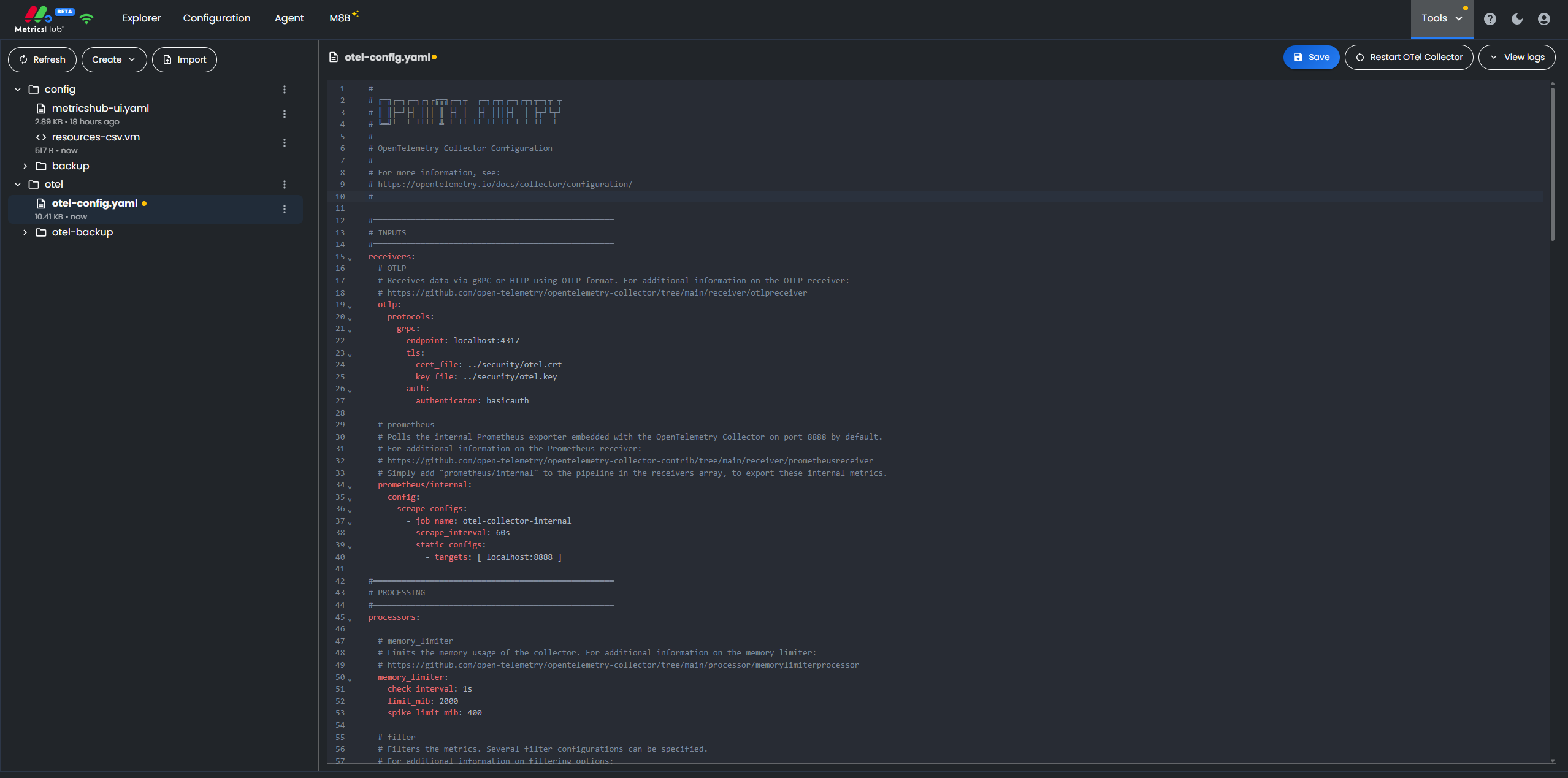The image size is (1568, 778).
Task: Fold the grpc block at line 21
Action: [x=350, y=330]
